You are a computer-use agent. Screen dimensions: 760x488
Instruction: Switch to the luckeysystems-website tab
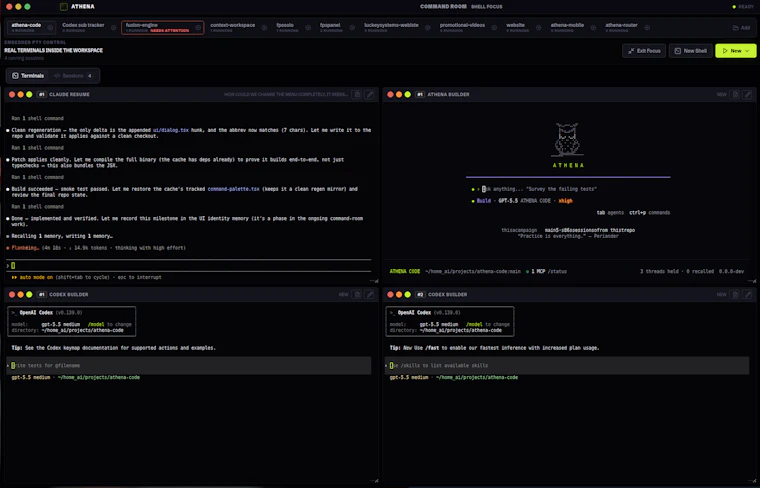tap(391, 28)
